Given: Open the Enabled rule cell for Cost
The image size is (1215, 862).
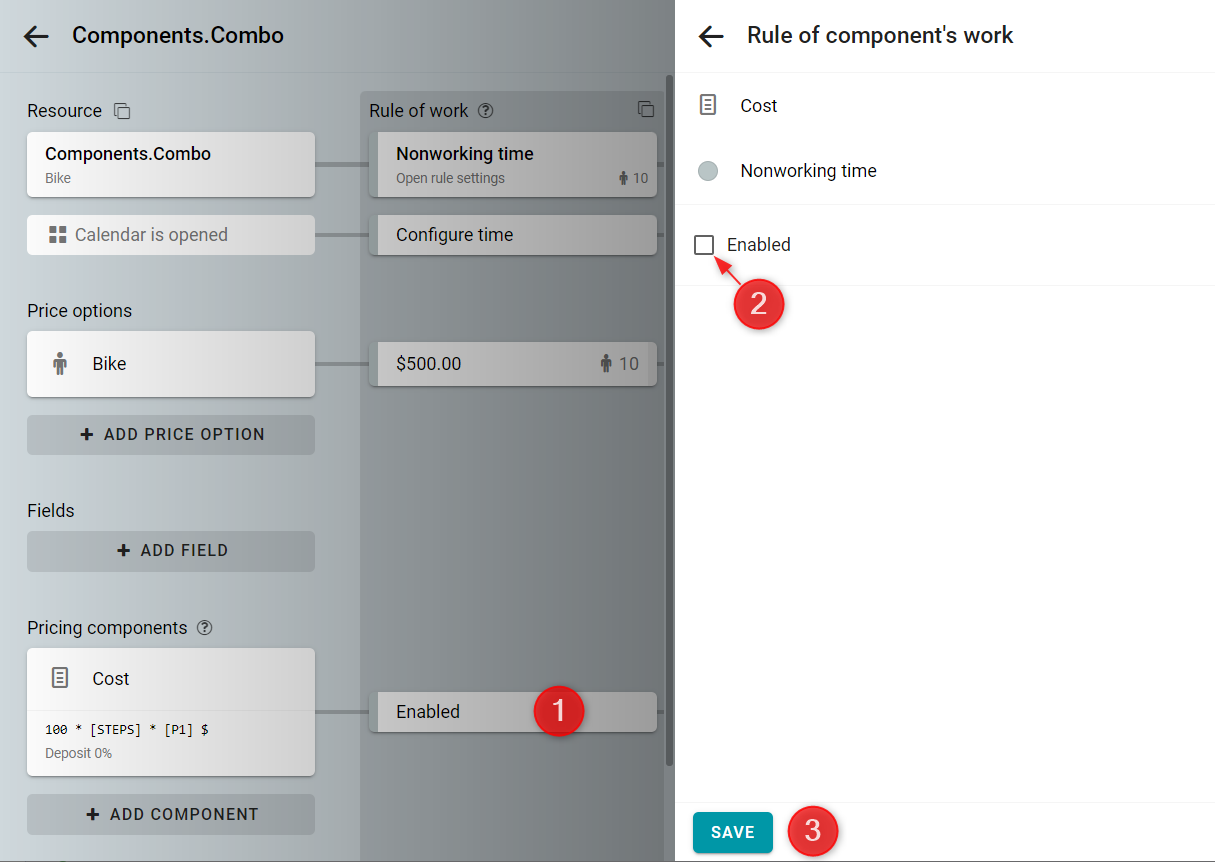Looking at the screenshot, I should coord(513,712).
